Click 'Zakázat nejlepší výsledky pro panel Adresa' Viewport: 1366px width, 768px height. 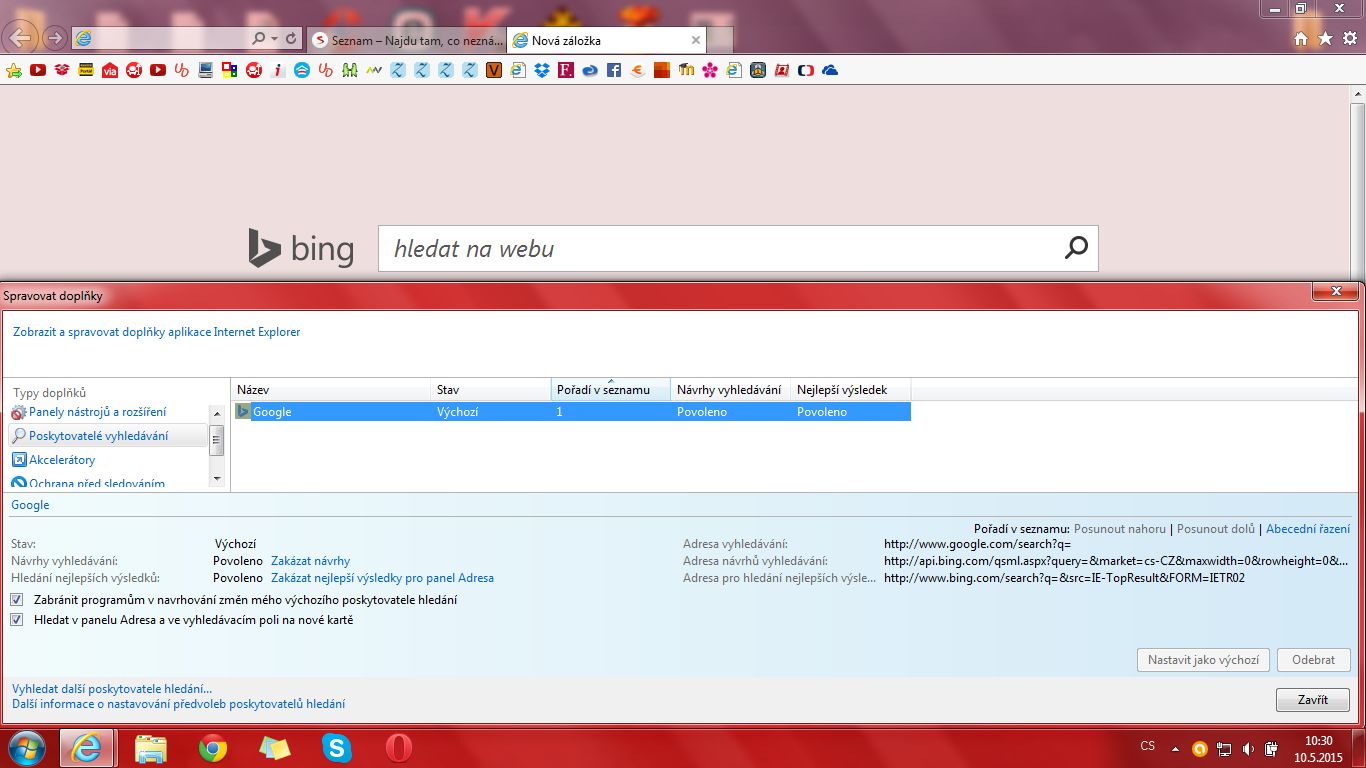pyautogui.click(x=382, y=578)
